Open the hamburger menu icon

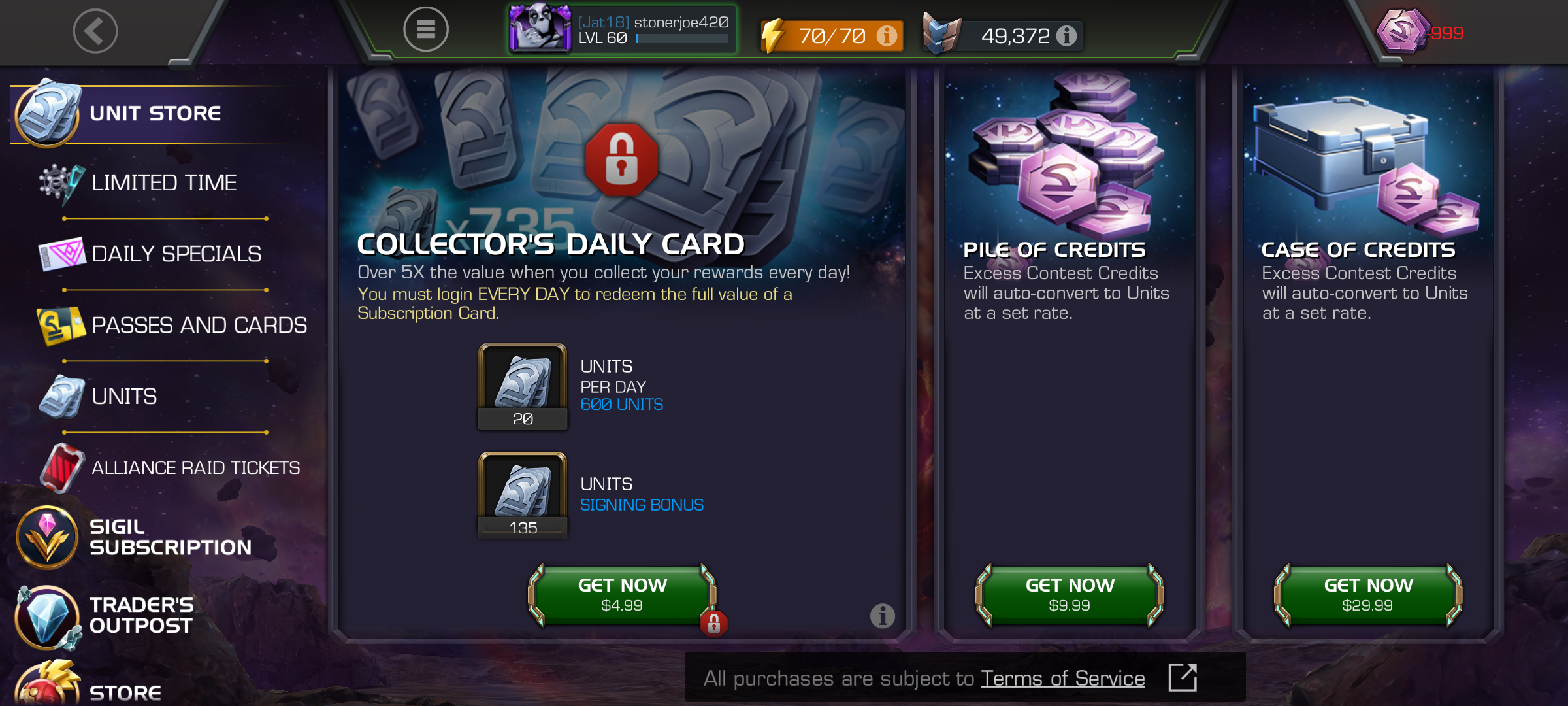pyautogui.click(x=426, y=29)
